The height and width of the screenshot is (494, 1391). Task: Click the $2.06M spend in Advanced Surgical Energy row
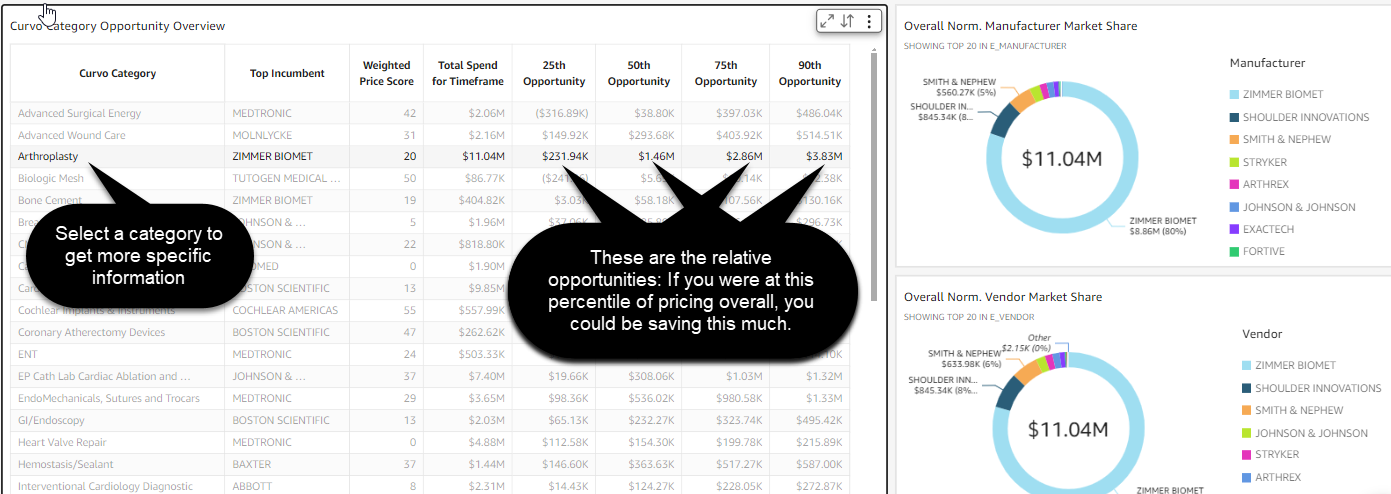(485, 113)
